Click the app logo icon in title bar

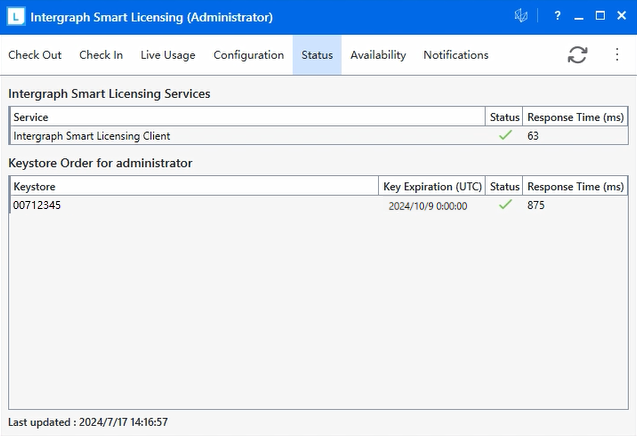(x=15, y=17)
